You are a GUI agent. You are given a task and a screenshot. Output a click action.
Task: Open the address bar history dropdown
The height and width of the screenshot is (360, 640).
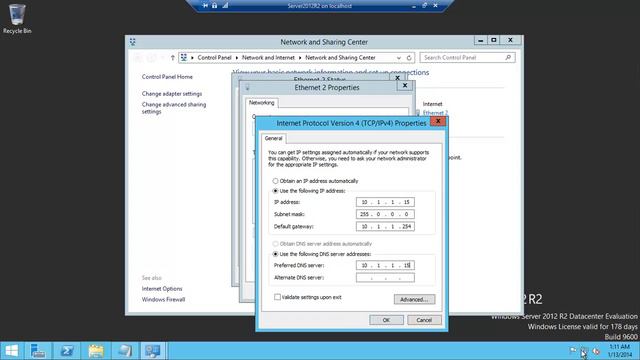coord(399,58)
